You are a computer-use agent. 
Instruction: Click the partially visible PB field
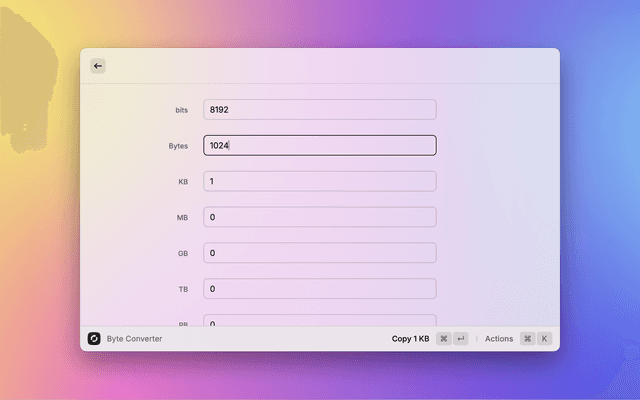point(320,321)
